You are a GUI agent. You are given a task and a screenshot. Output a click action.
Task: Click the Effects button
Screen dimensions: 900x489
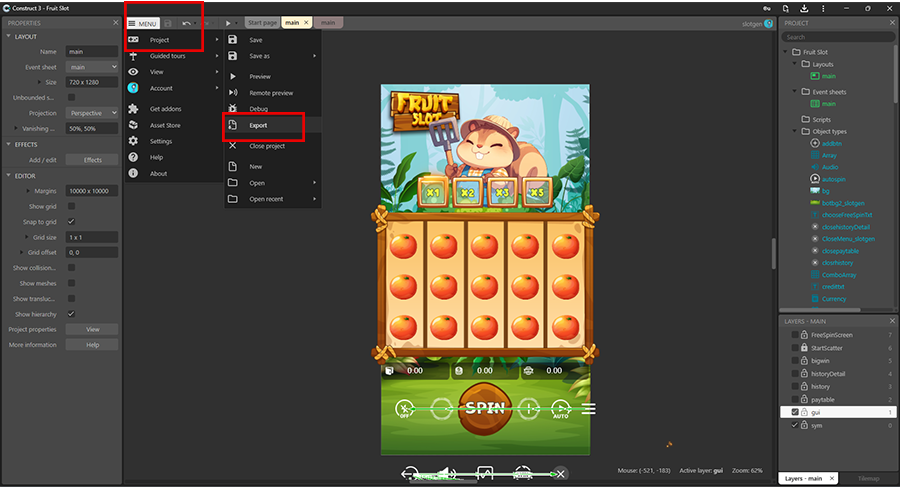click(x=92, y=160)
